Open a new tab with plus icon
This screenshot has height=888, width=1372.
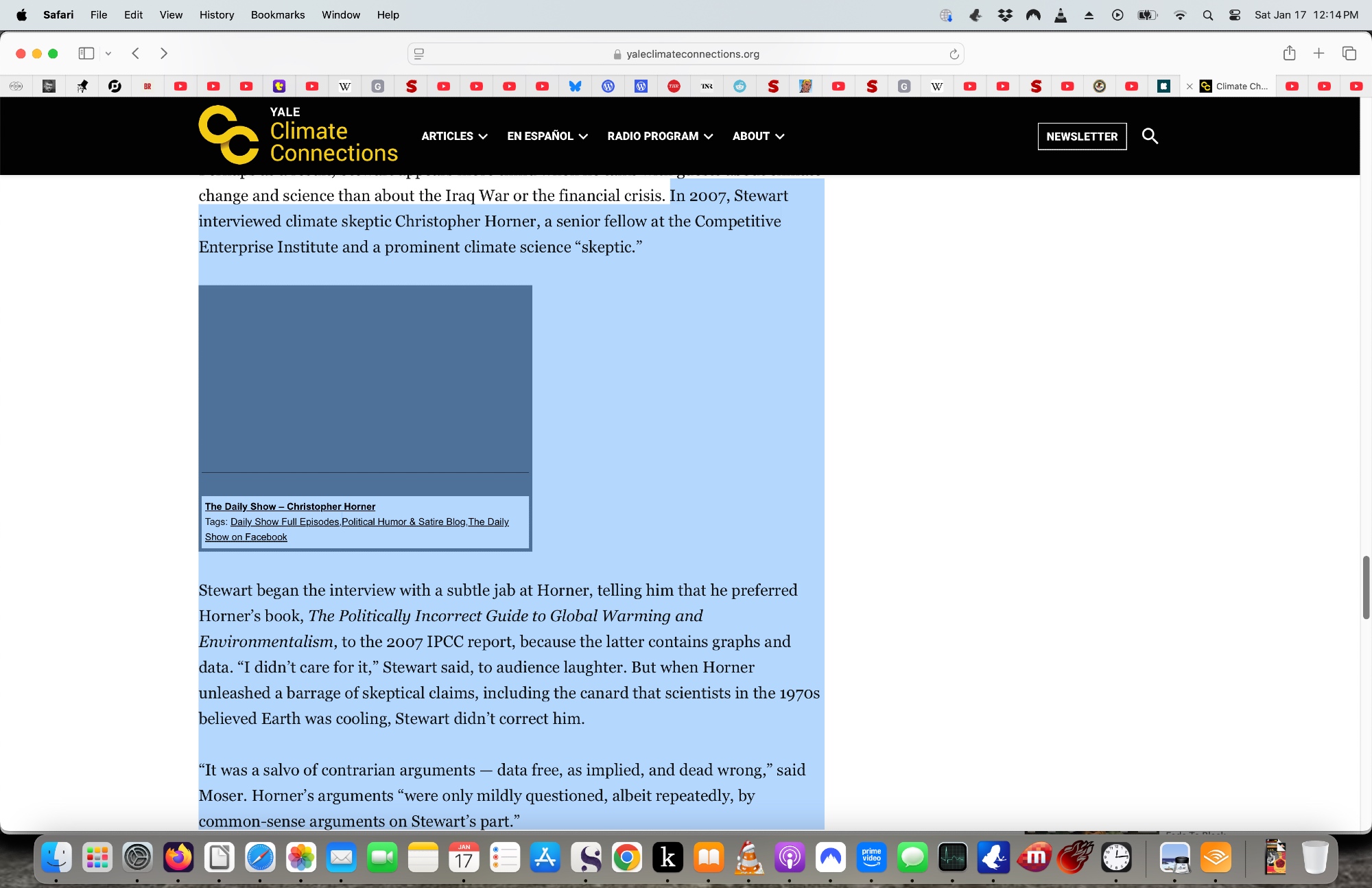coord(1318,54)
